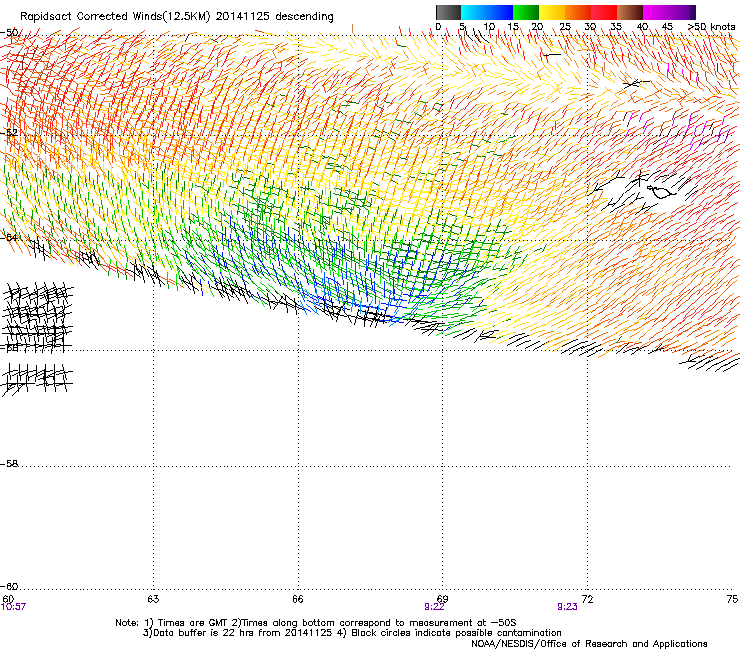Image resolution: width=740 pixels, height=650 pixels.
Task: Click the 'Data buffer is 22 hrs' note line
Action: pos(352,633)
